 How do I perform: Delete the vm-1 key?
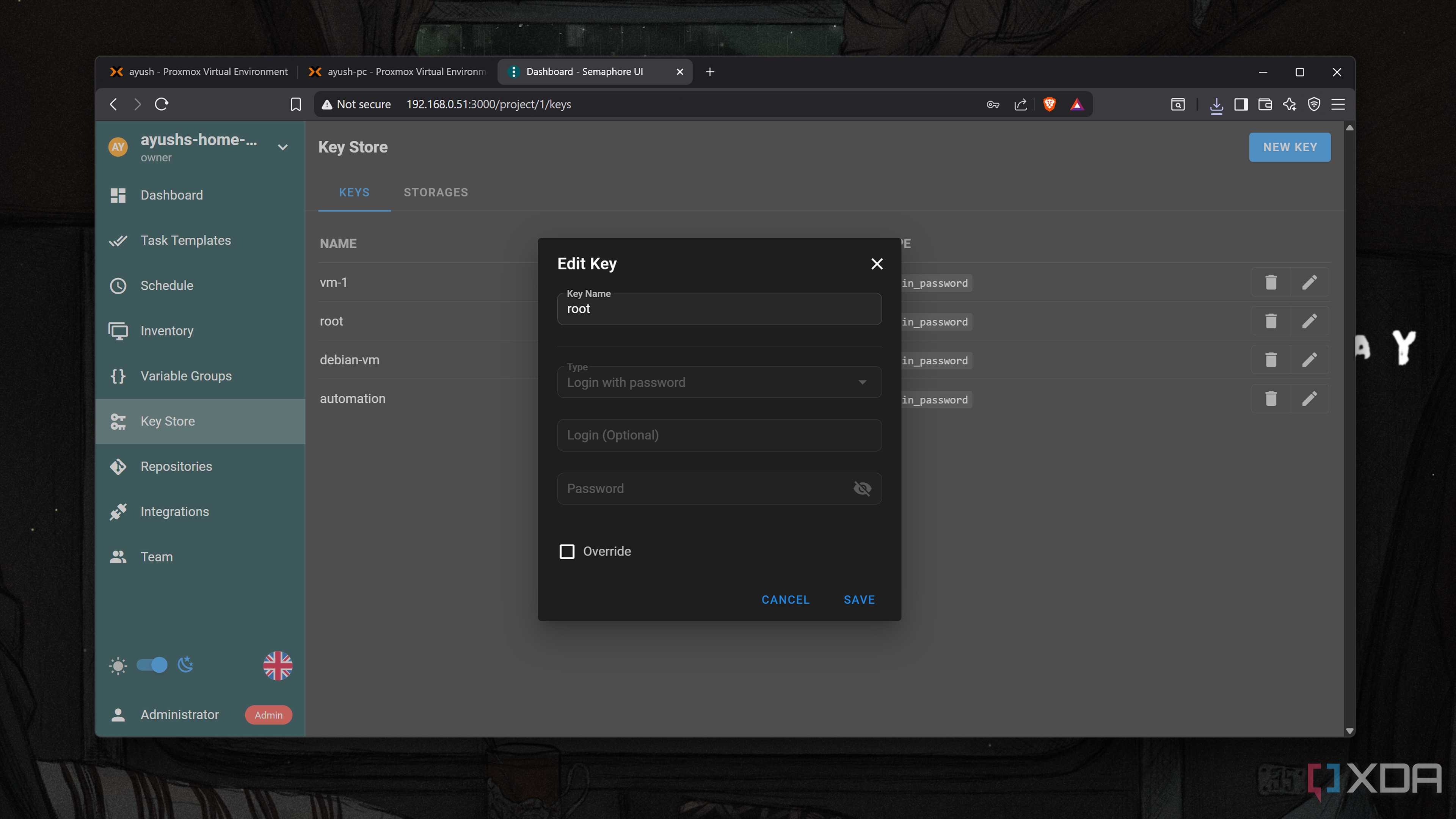[1271, 282]
